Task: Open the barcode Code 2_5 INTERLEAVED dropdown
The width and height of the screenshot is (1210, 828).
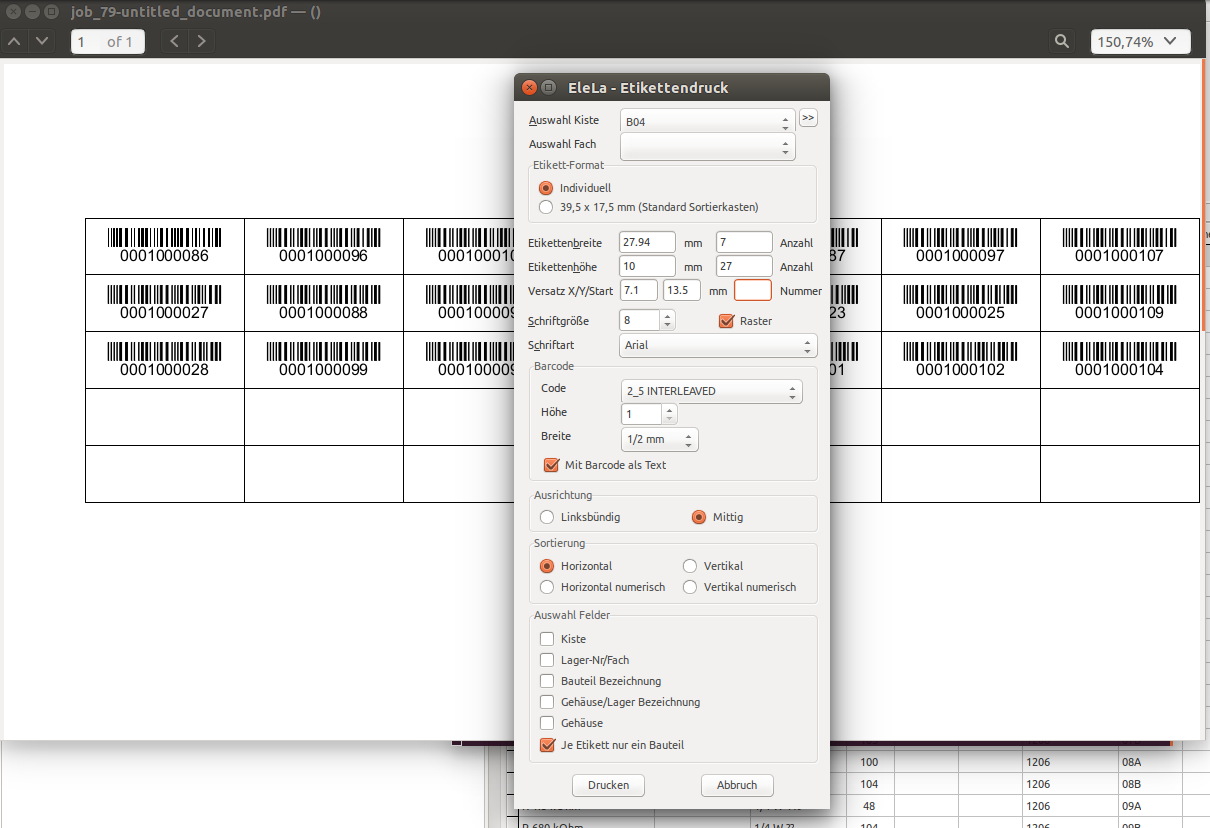Action: 711,391
